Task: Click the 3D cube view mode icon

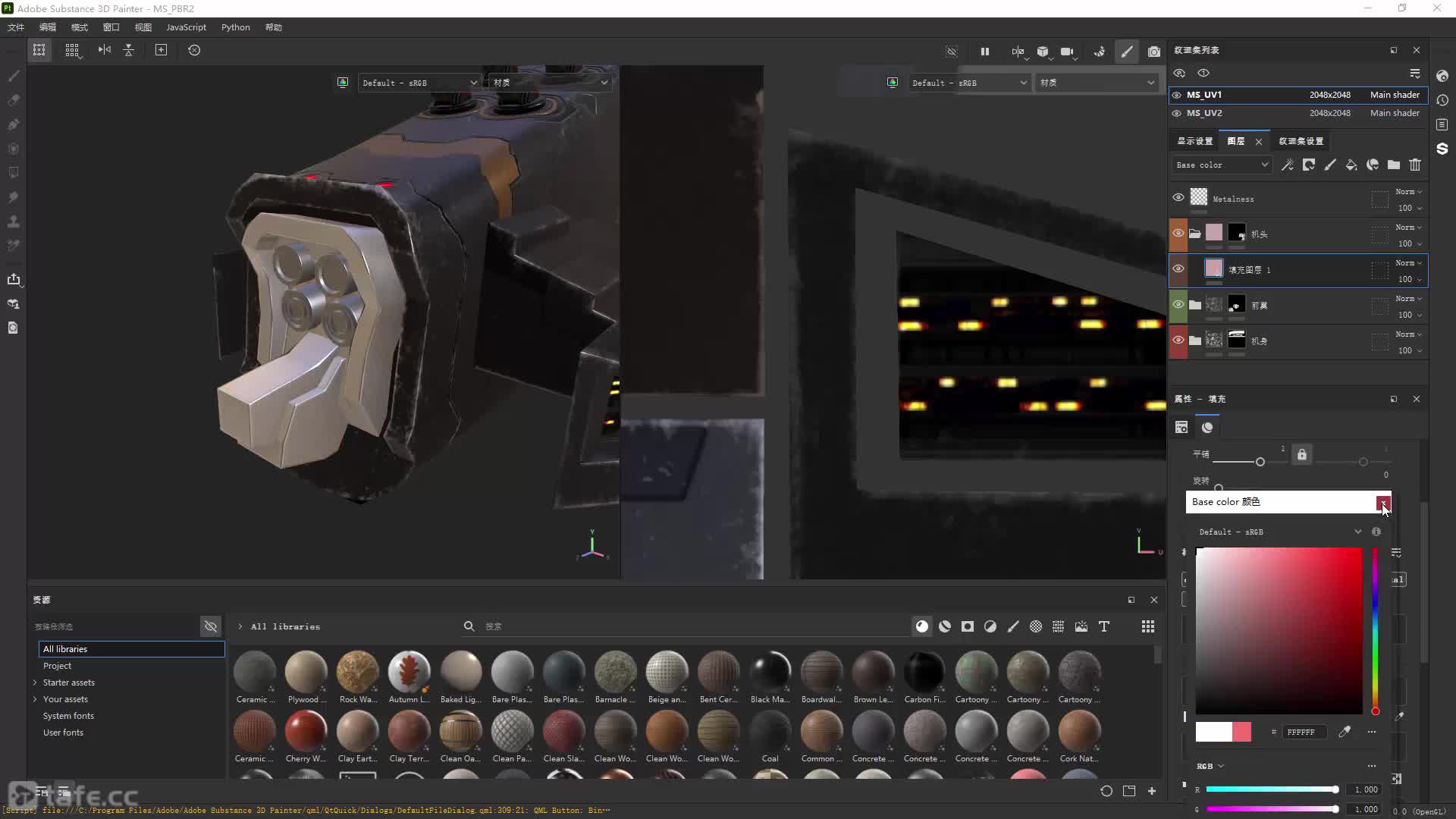Action: point(1043,52)
